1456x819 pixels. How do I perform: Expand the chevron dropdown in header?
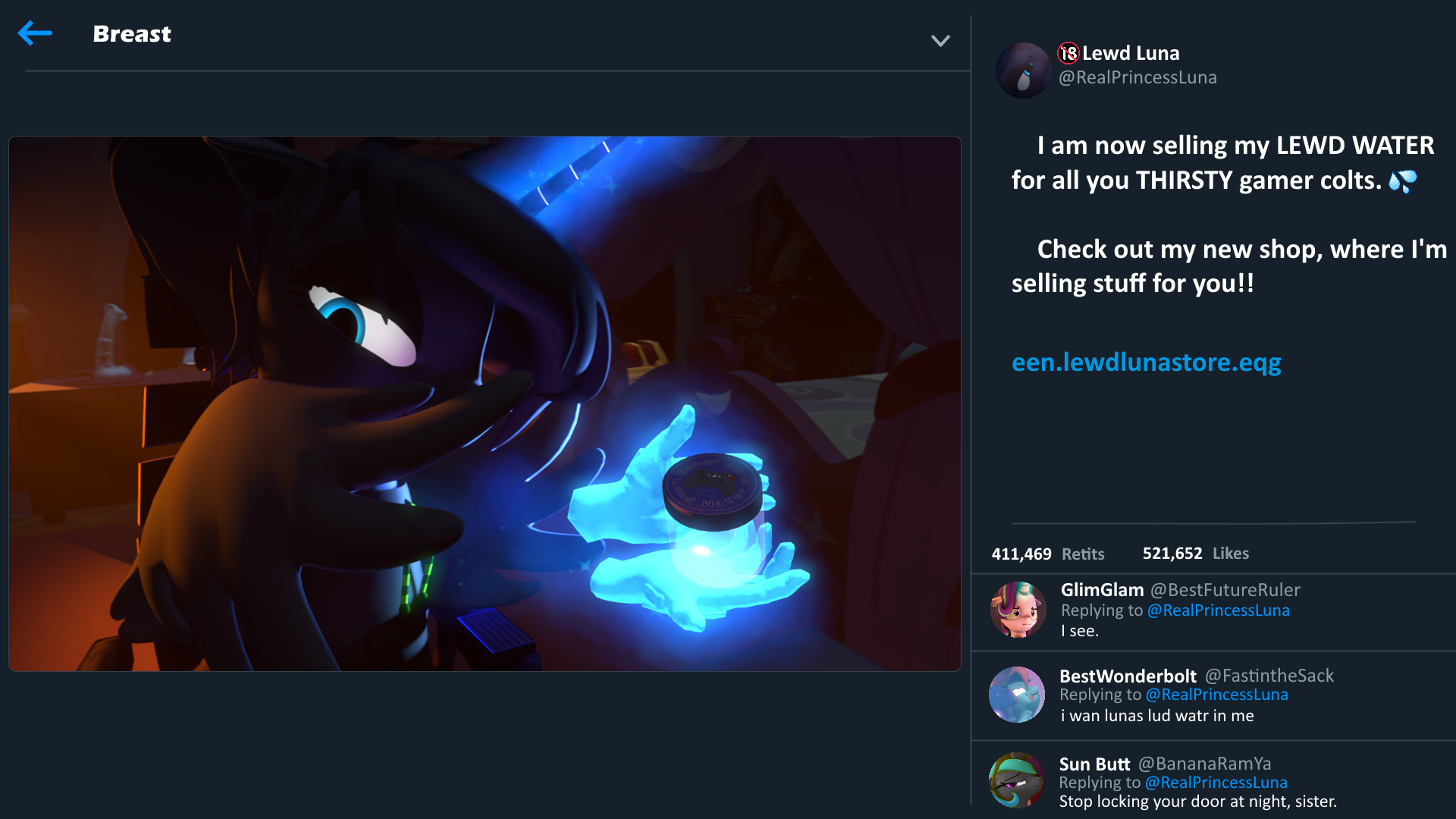(940, 41)
